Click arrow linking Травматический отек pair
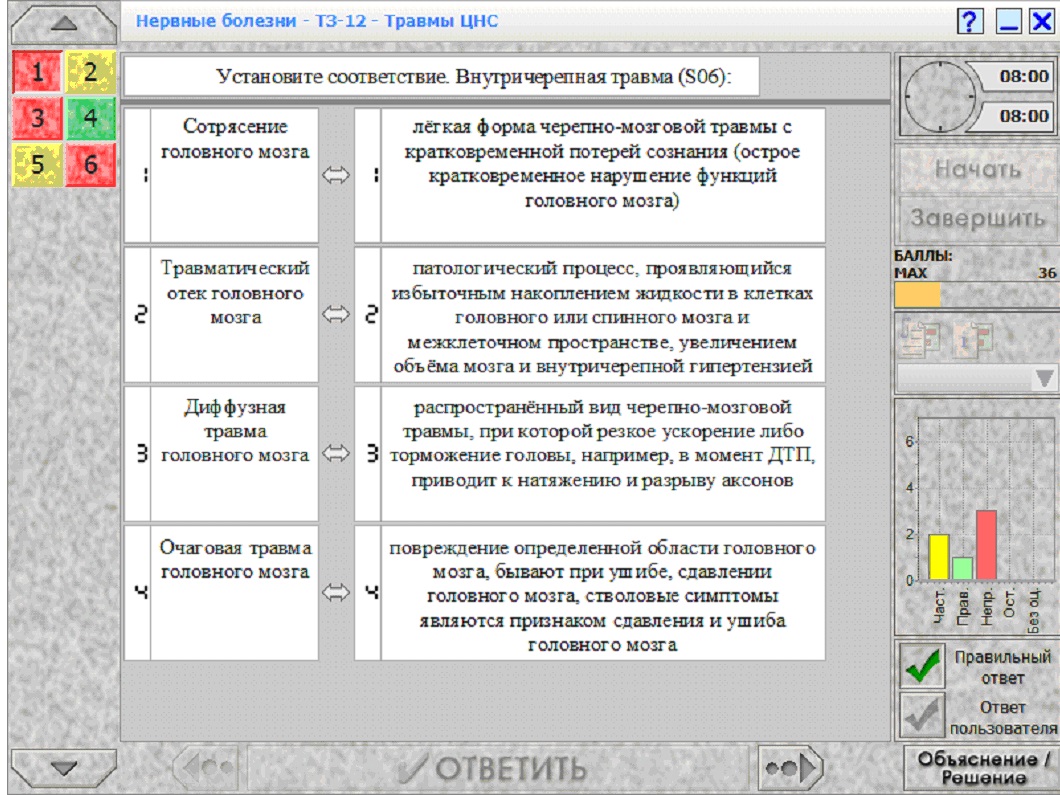This screenshot has width=1060, height=795. tap(335, 314)
